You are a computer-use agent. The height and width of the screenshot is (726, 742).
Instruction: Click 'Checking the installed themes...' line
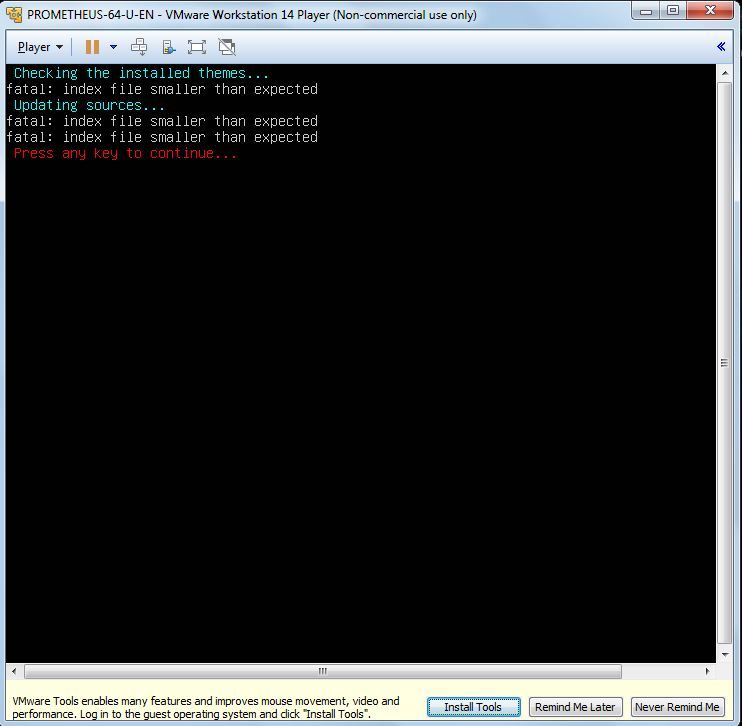coord(141,73)
